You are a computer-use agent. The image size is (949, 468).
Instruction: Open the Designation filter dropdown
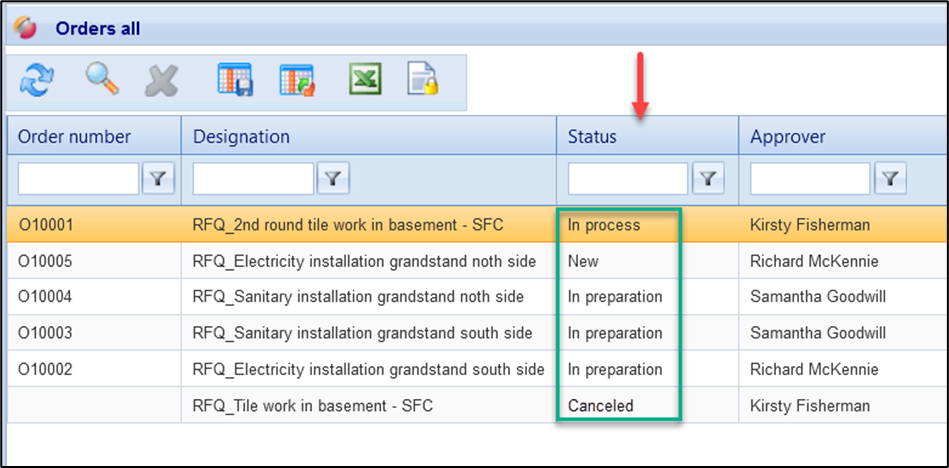tap(333, 179)
